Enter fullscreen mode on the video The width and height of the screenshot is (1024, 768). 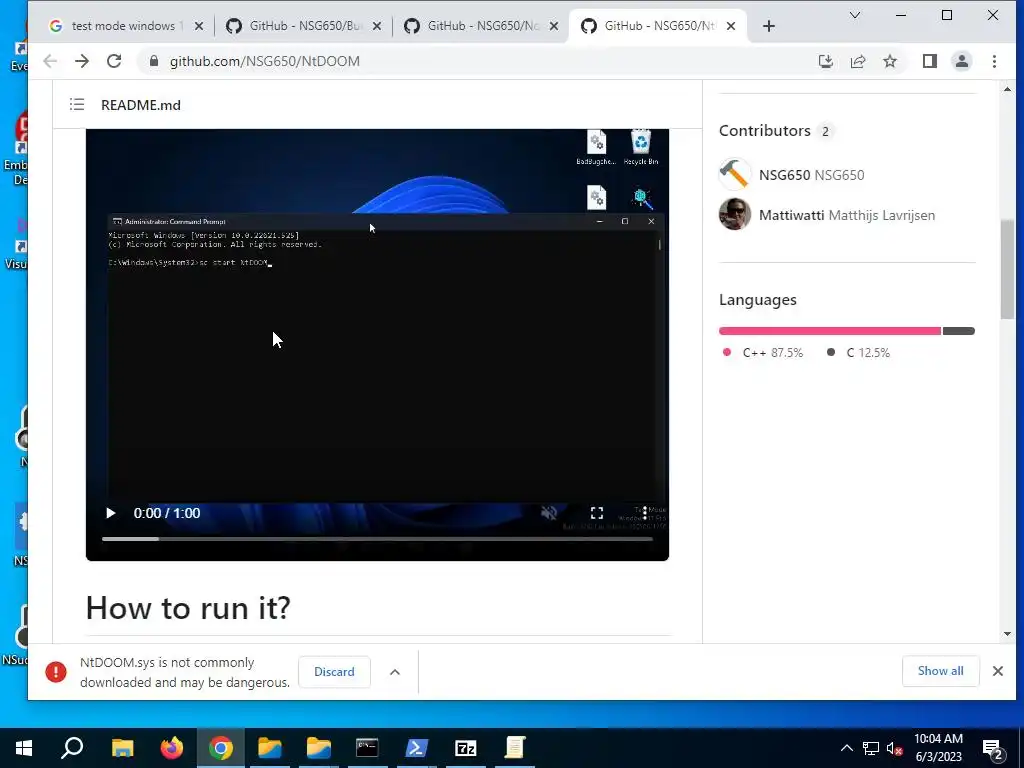point(597,513)
